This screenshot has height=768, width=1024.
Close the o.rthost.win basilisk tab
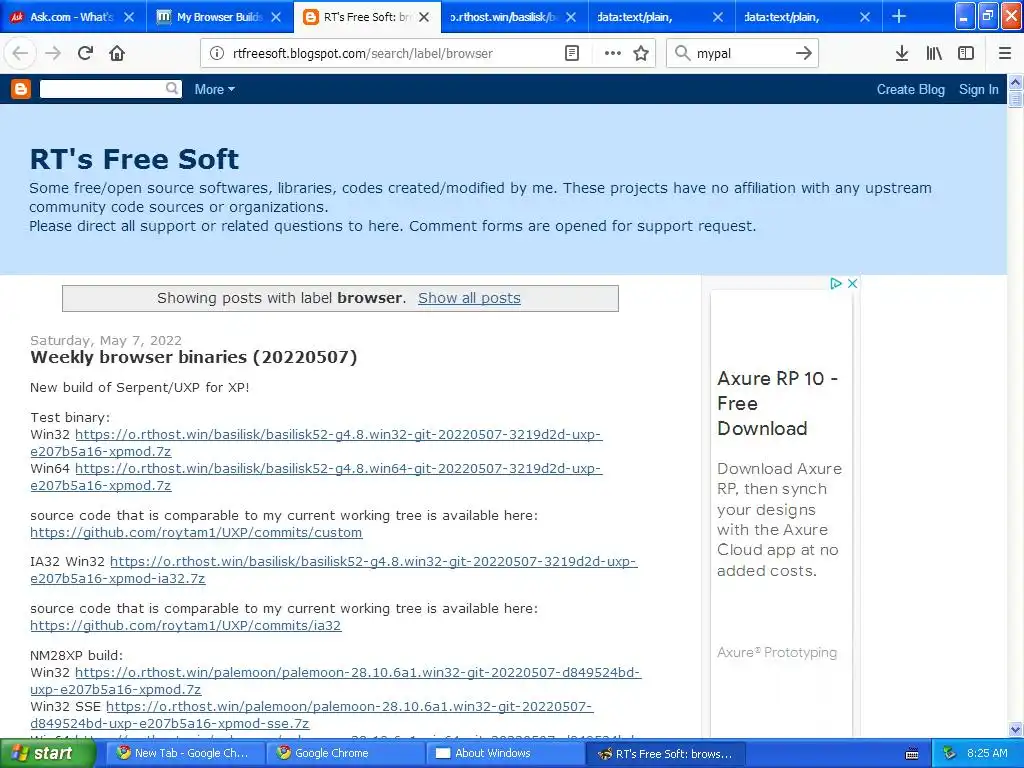tap(571, 17)
